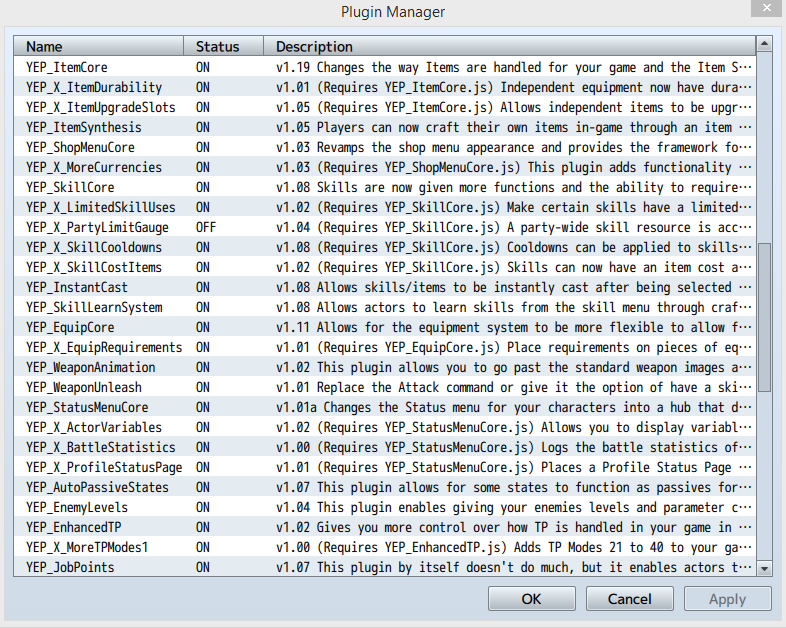Click the Cancel button
The width and height of the screenshot is (786, 628).
point(630,599)
